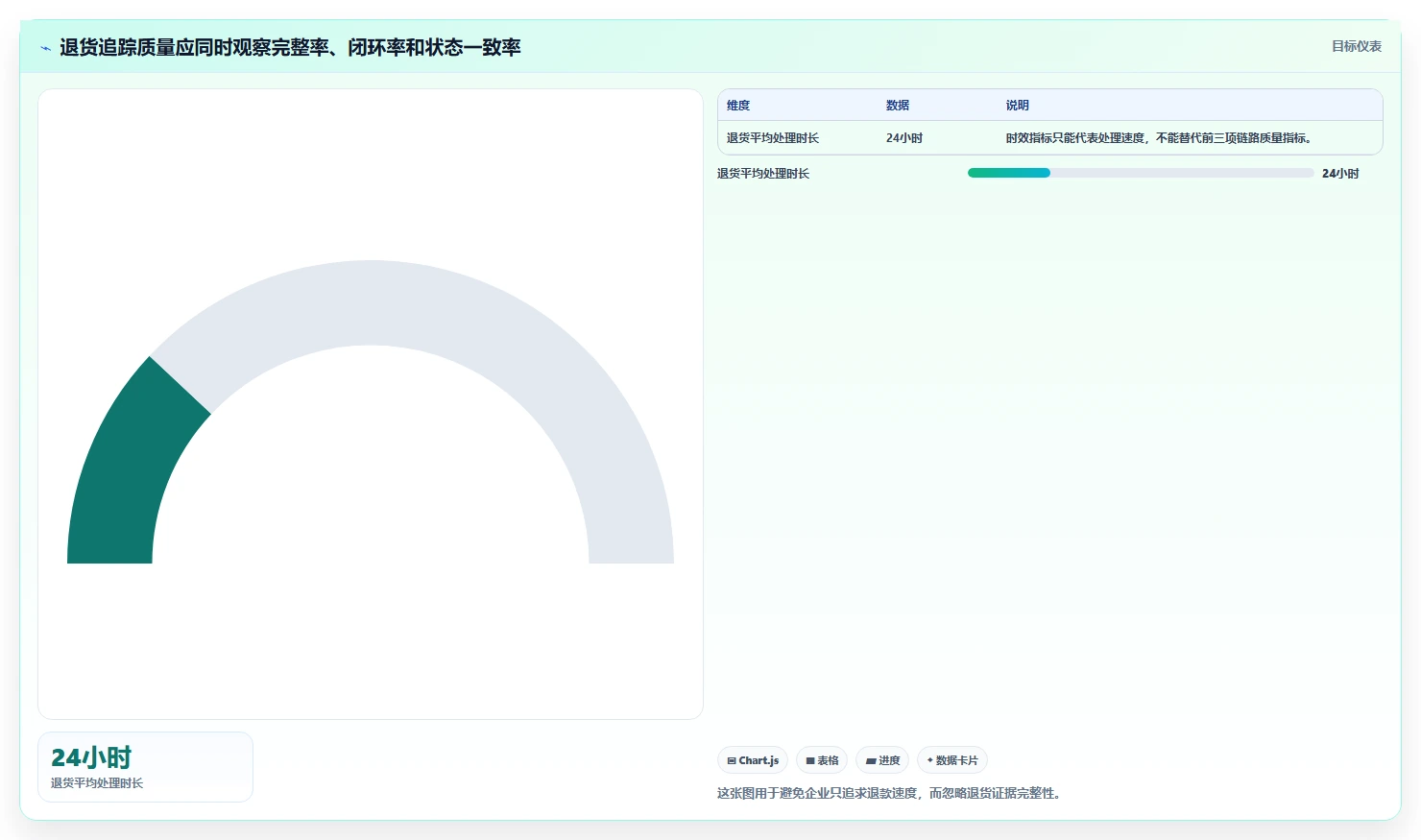Screen dimensions: 1421x840
Task: Click the 目标仪表 label in the header
Action: pos(1356,46)
